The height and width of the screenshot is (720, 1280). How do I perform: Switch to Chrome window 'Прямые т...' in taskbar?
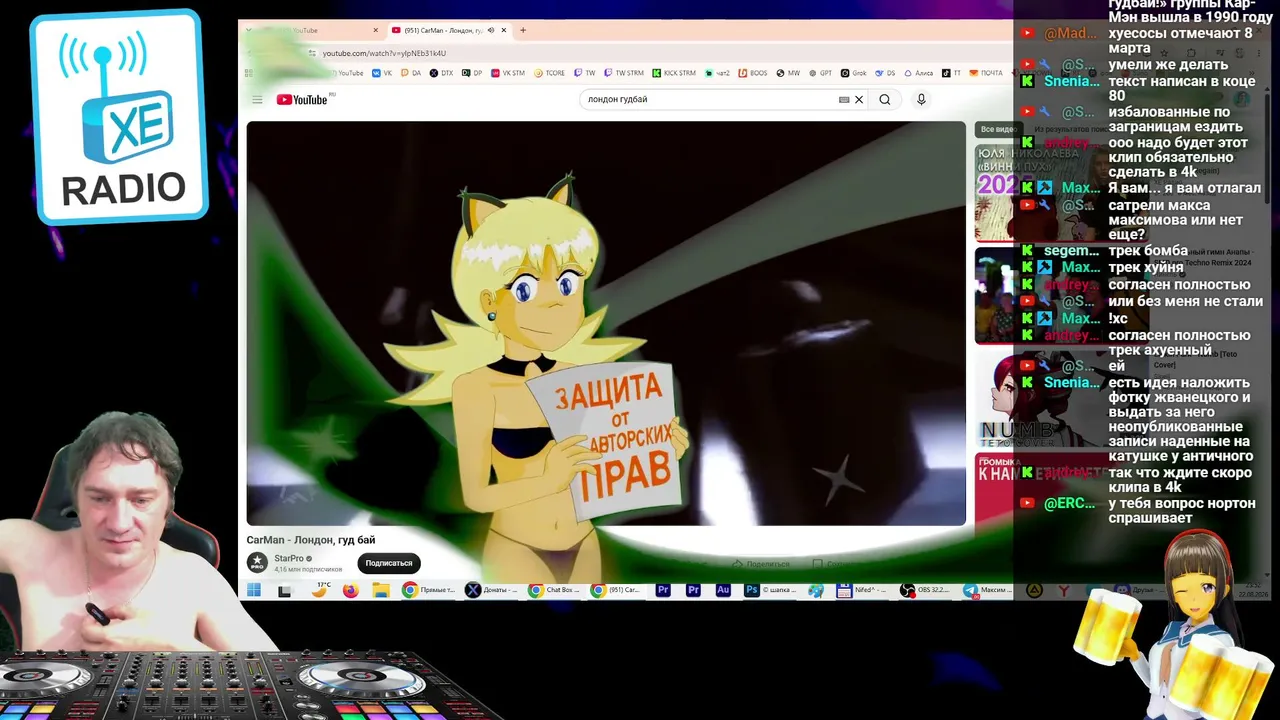click(429, 590)
